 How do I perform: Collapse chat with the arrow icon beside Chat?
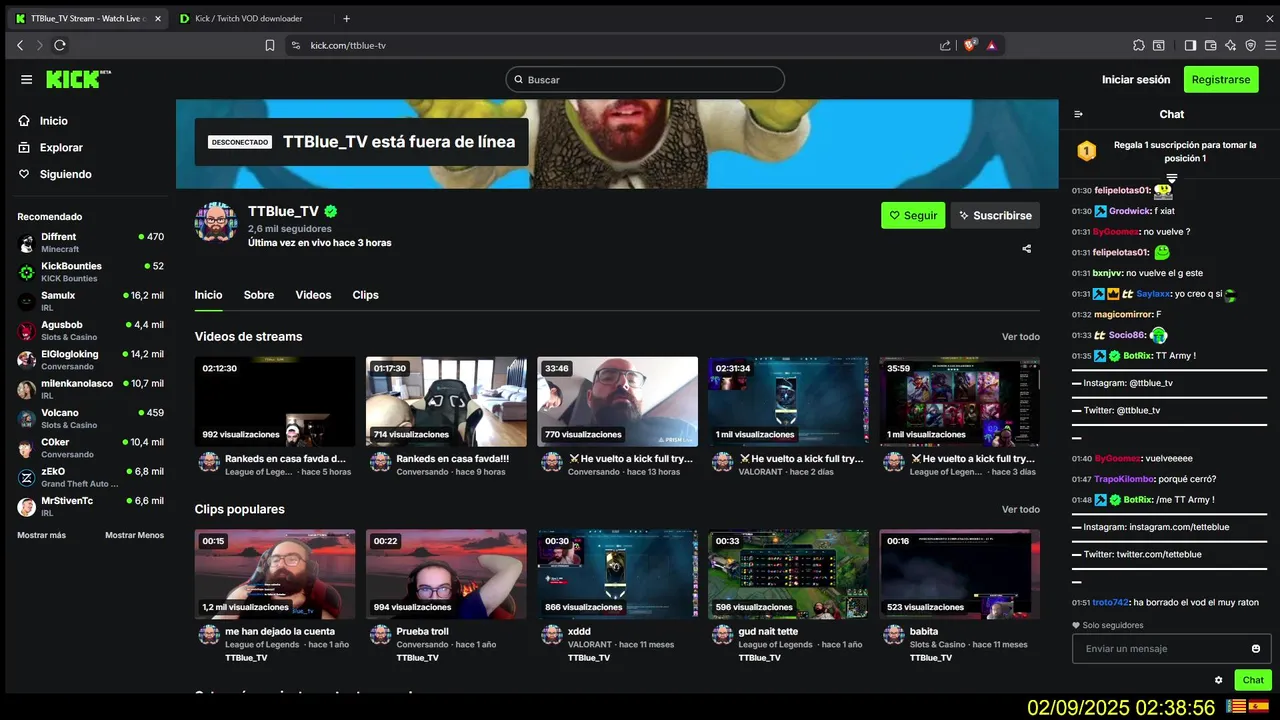click(1078, 114)
